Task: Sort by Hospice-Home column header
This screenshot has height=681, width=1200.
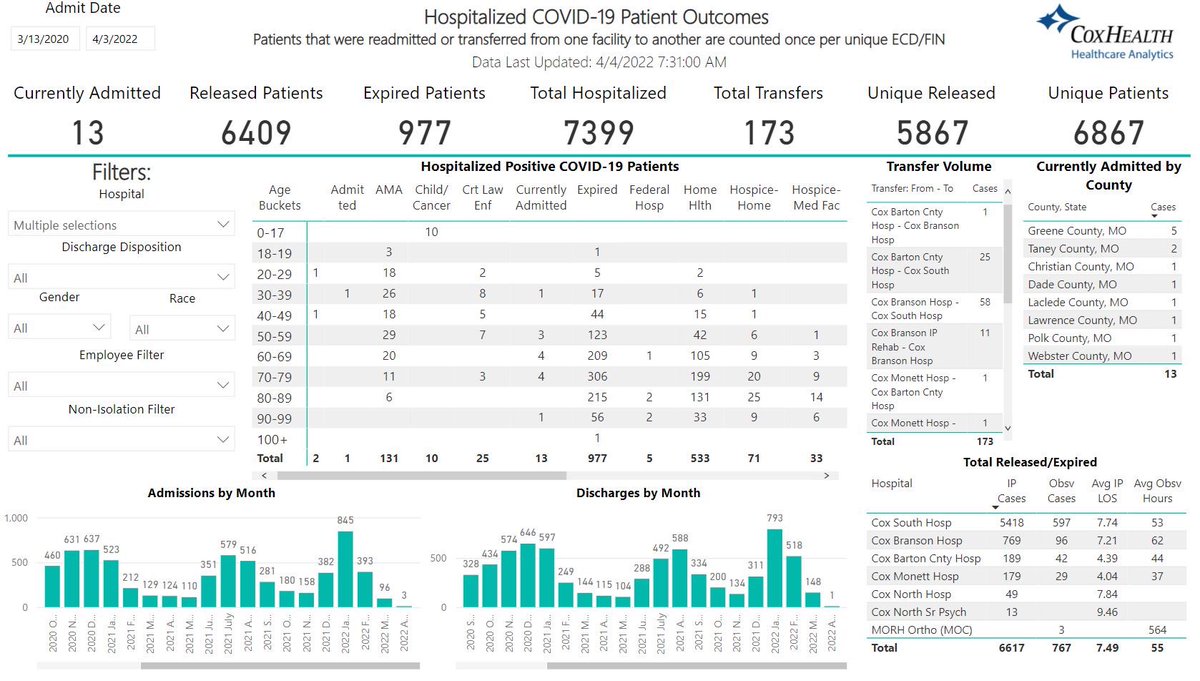Action: (x=754, y=197)
